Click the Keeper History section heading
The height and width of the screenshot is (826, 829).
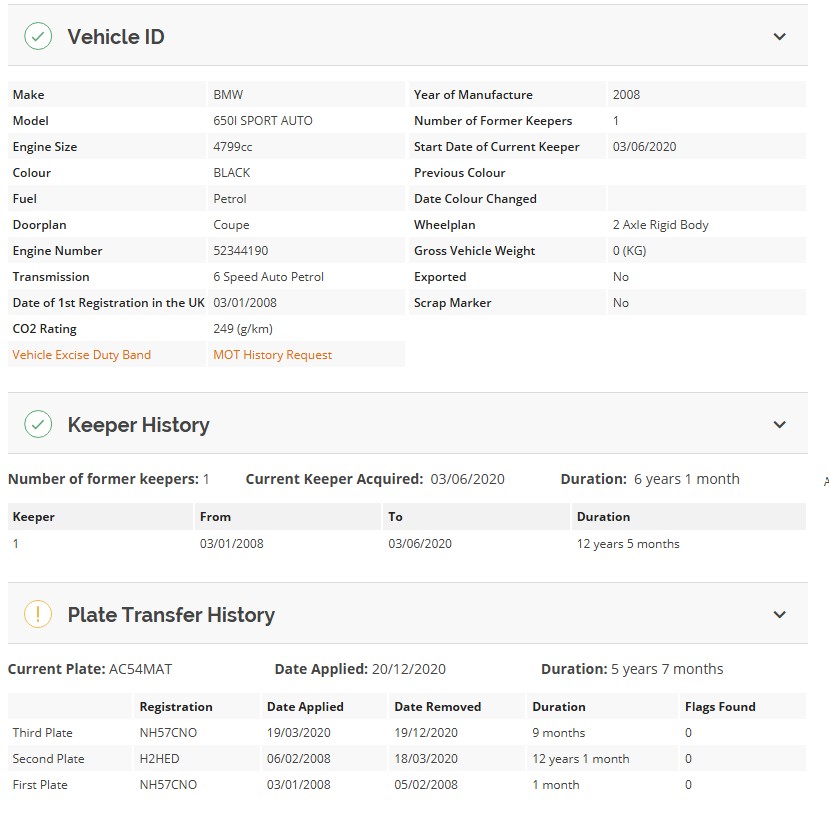(139, 425)
